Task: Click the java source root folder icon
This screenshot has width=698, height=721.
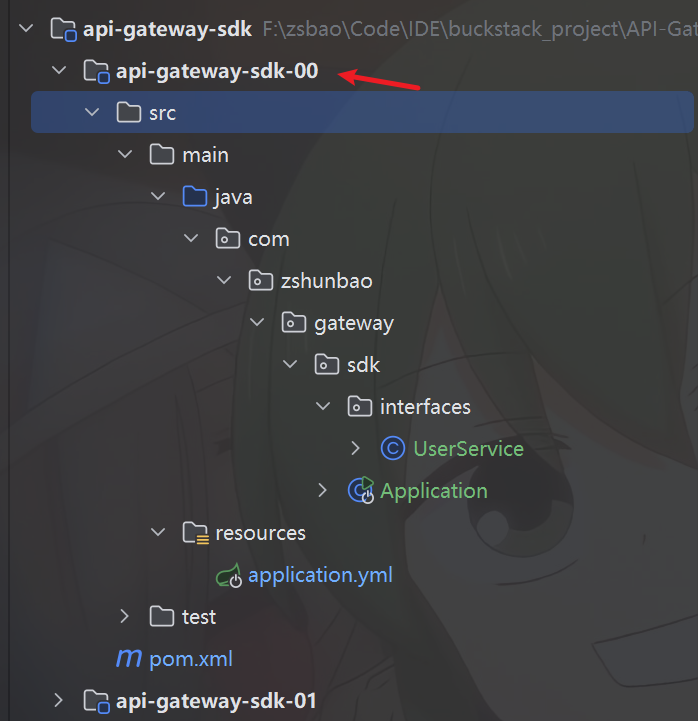Action: coord(194,197)
